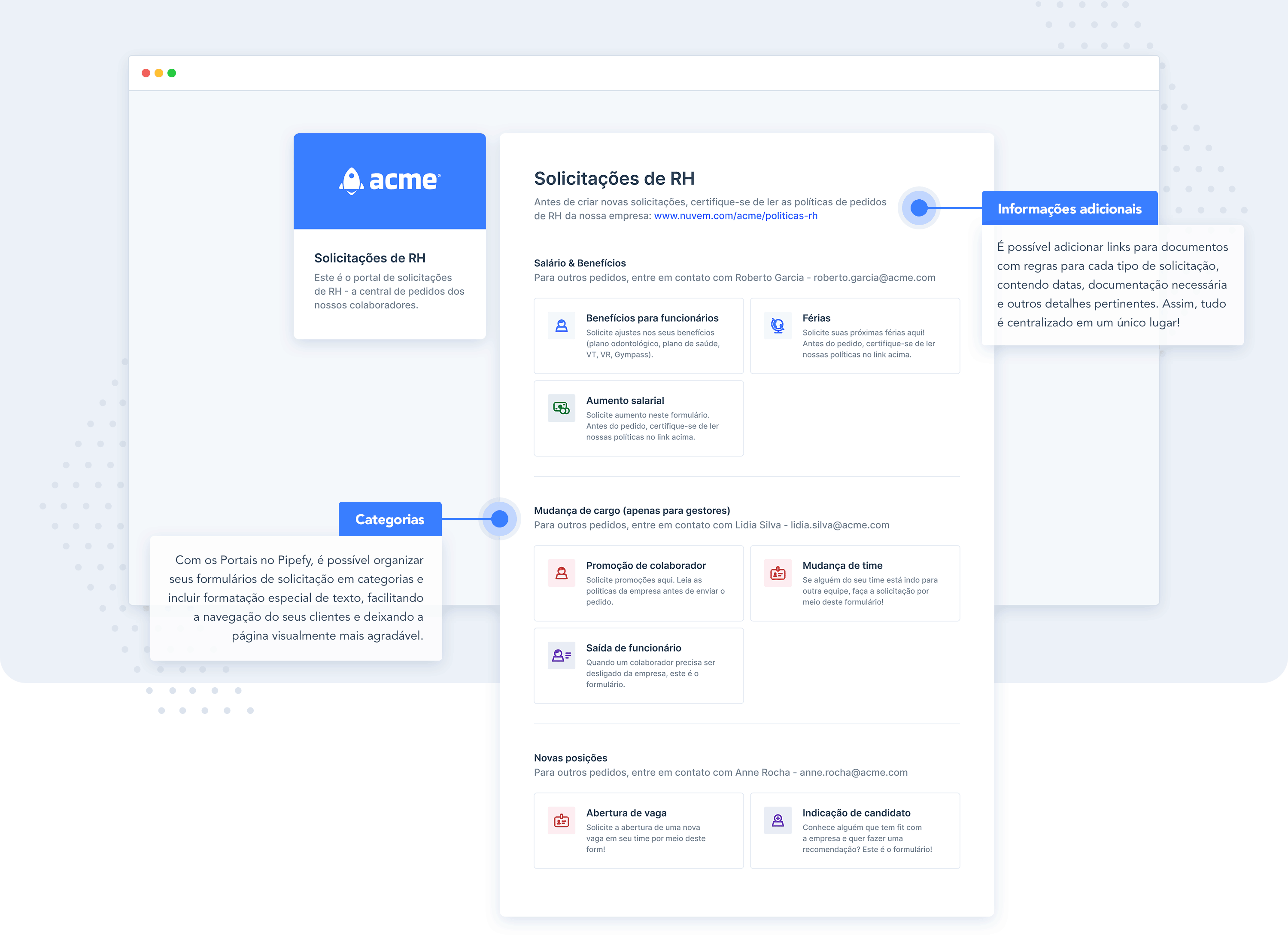1288x945 pixels.
Task: Click the Categorias label tag
Action: (389, 519)
